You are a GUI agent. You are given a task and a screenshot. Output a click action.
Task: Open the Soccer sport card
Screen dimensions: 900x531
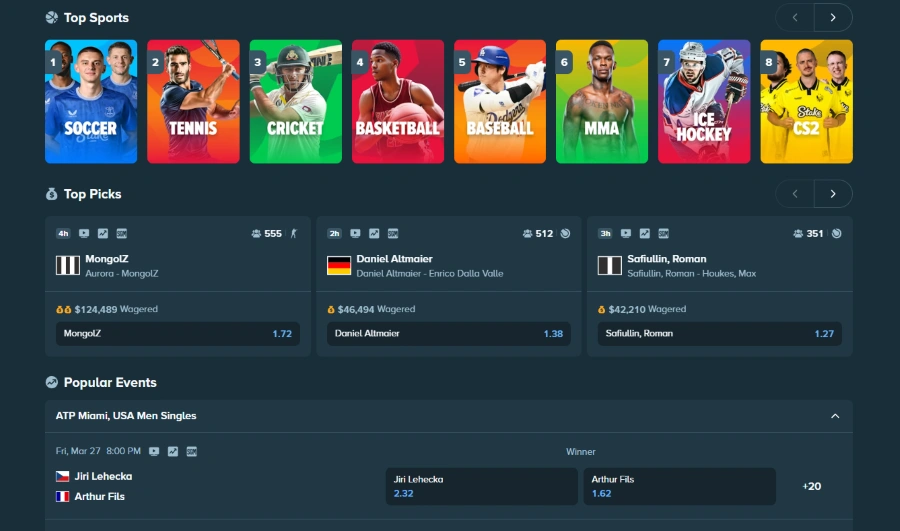click(91, 102)
